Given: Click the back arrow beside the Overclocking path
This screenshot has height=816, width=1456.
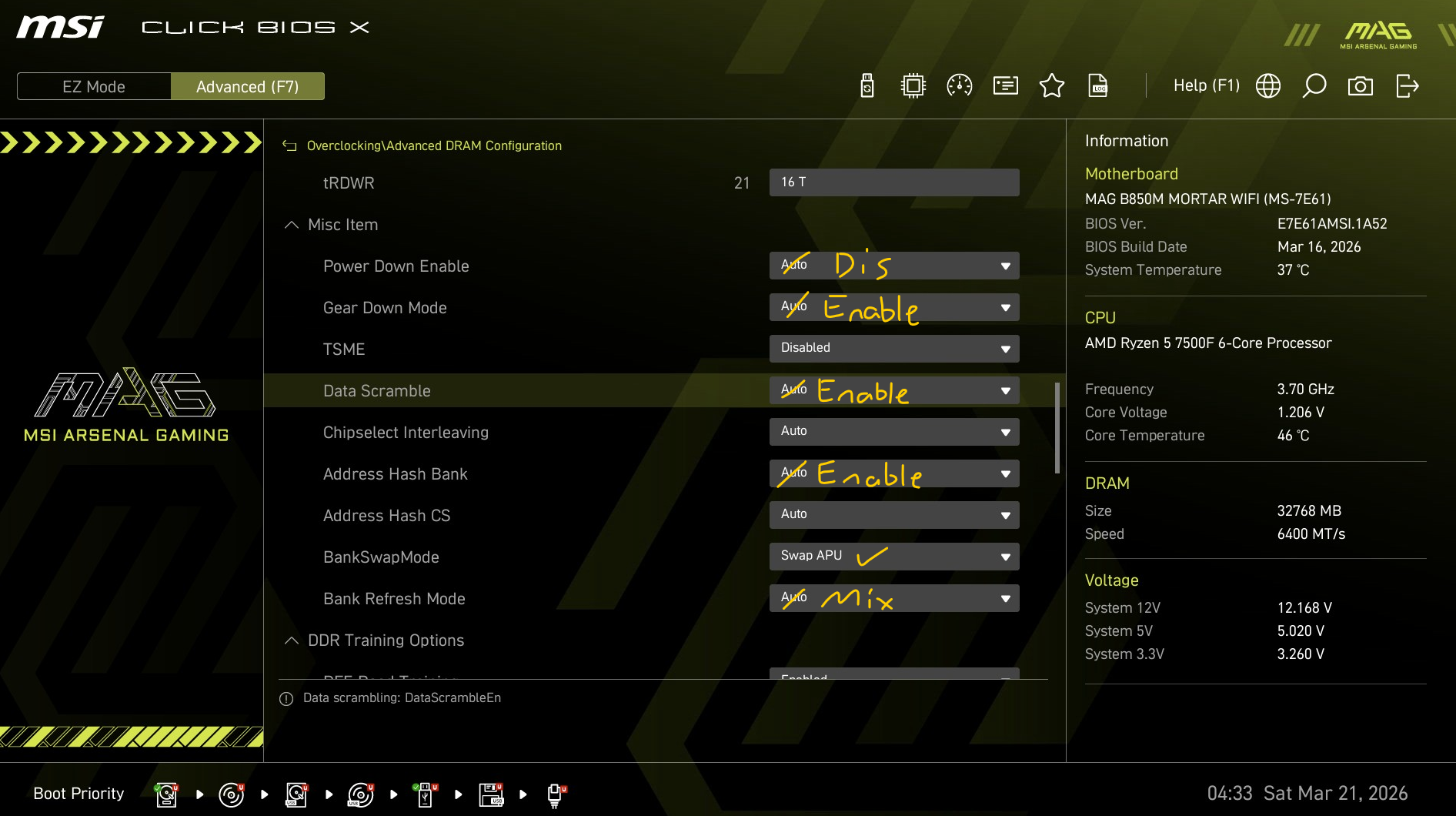Looking at the screenshot, I should pyautogui.click(x=289, y=145).
